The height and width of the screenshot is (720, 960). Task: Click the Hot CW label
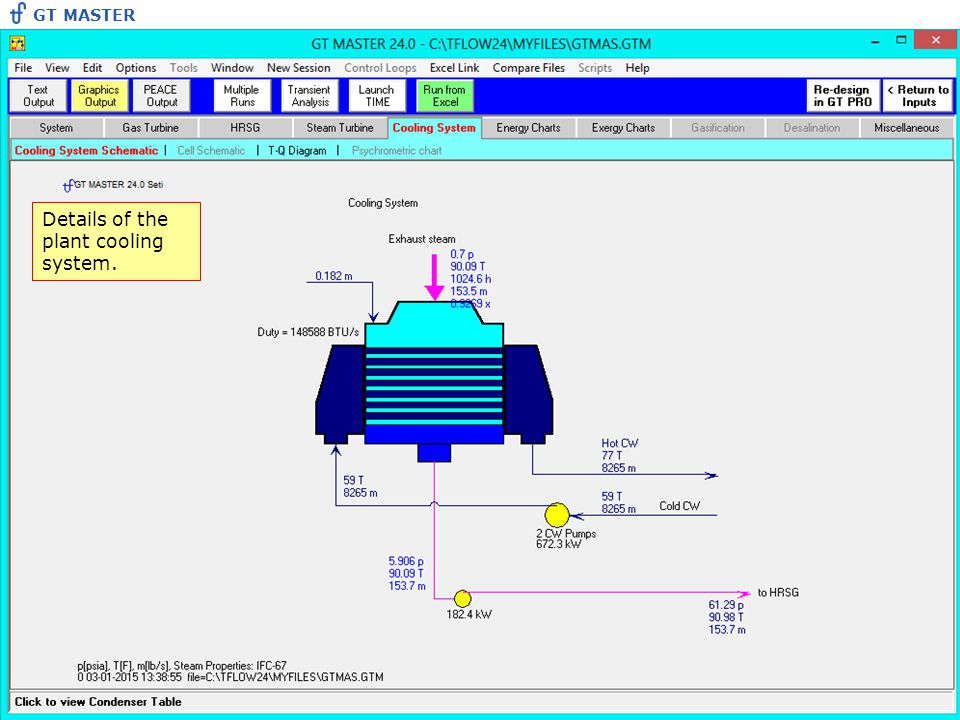[x=620, y=443]
